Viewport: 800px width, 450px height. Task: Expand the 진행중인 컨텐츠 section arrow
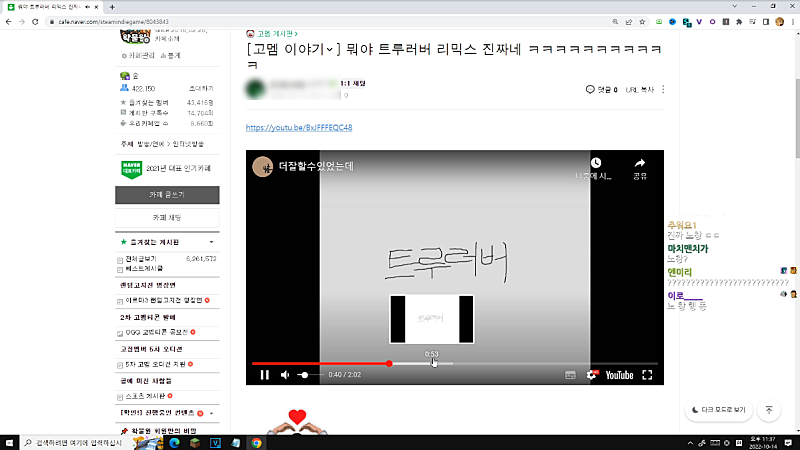(x=212, y=413)
